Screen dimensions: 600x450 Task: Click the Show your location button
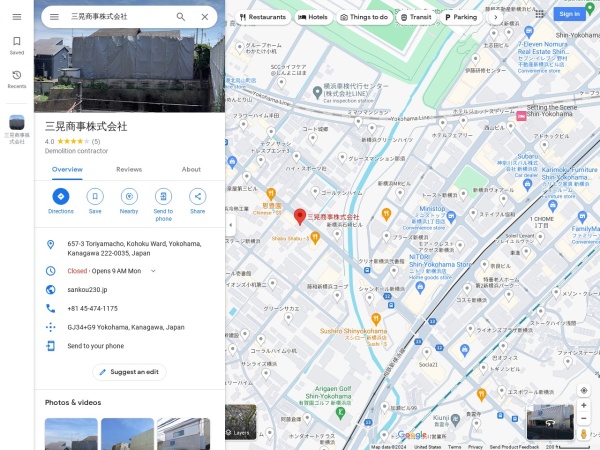pyautogui.click(x=584, y=390)
